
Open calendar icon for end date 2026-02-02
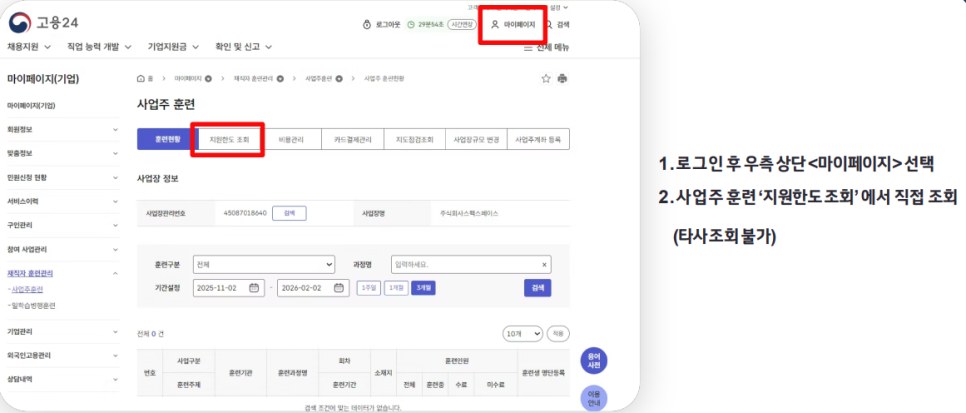(x=338, y=288)
